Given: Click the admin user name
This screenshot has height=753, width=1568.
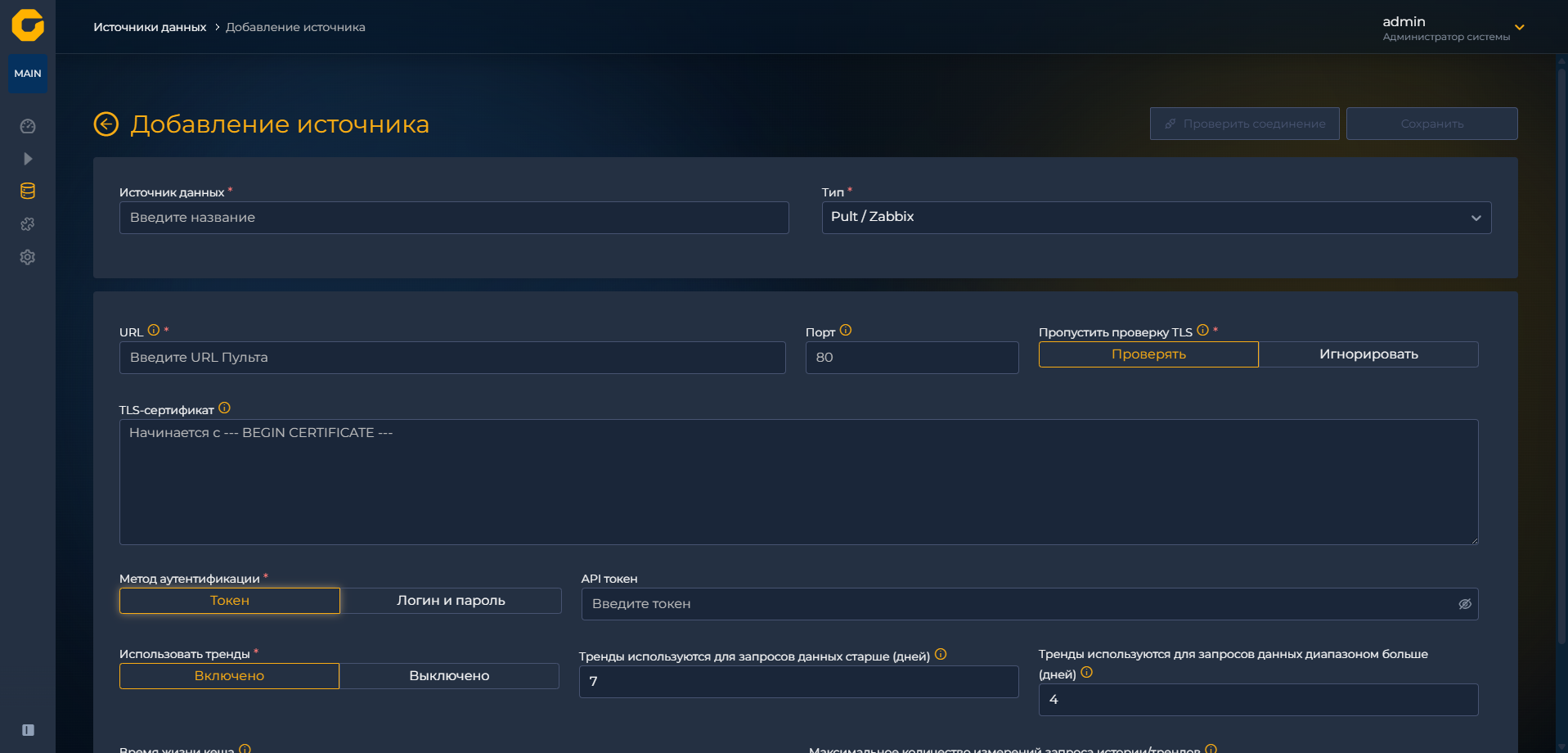Looking at the screenshot, I should click(x=1404, y=22).
